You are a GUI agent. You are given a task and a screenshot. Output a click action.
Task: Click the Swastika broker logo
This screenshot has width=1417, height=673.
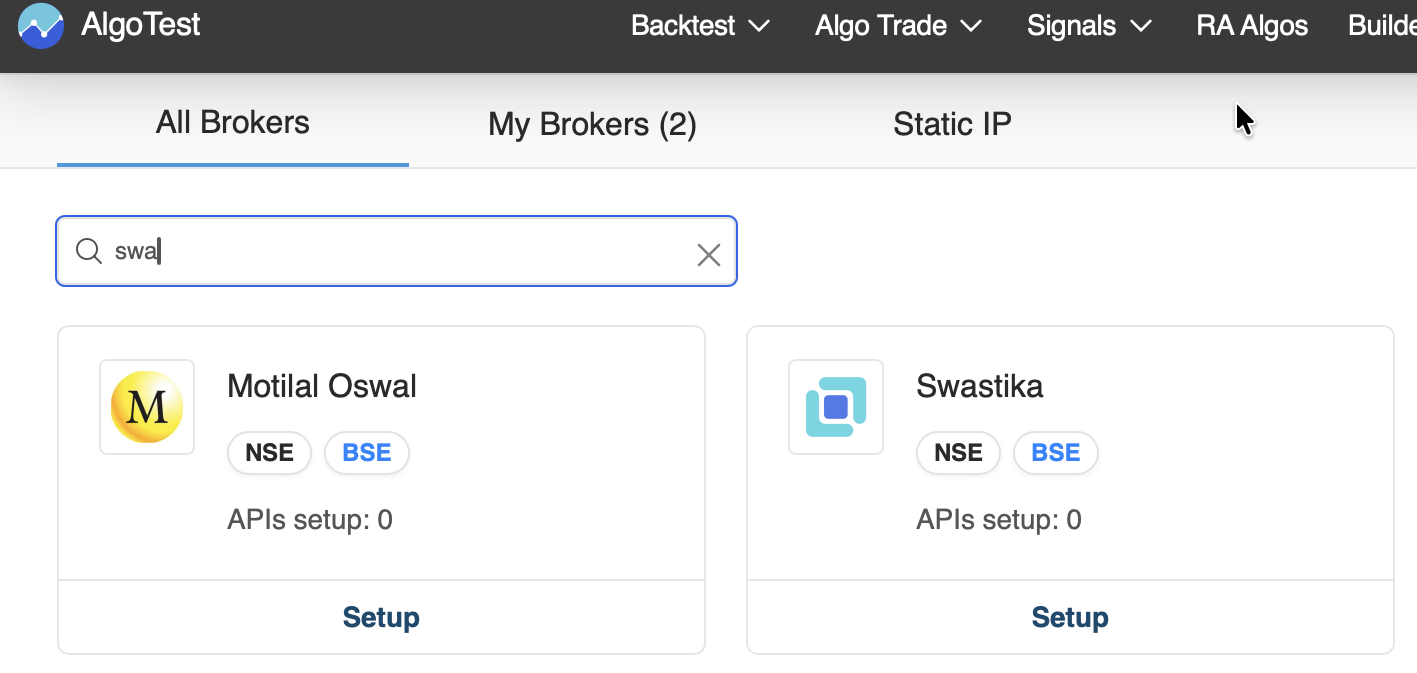point(836,407)
